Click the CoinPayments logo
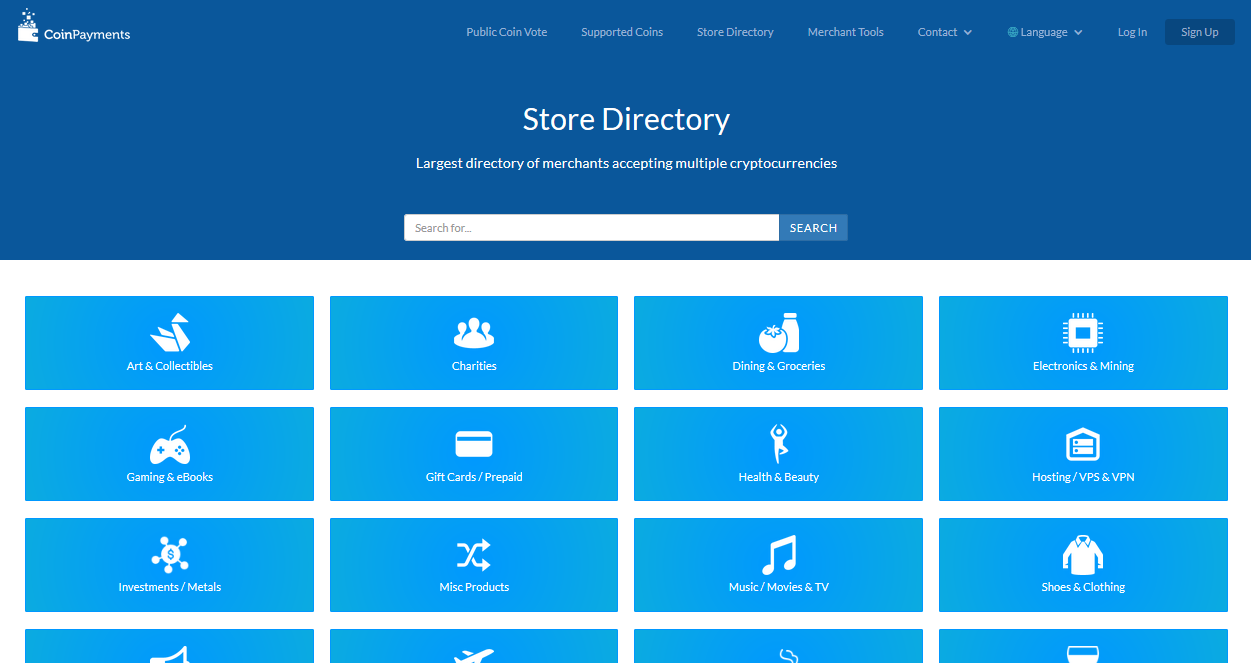1251x663 pixels. (x=74, y=26)
